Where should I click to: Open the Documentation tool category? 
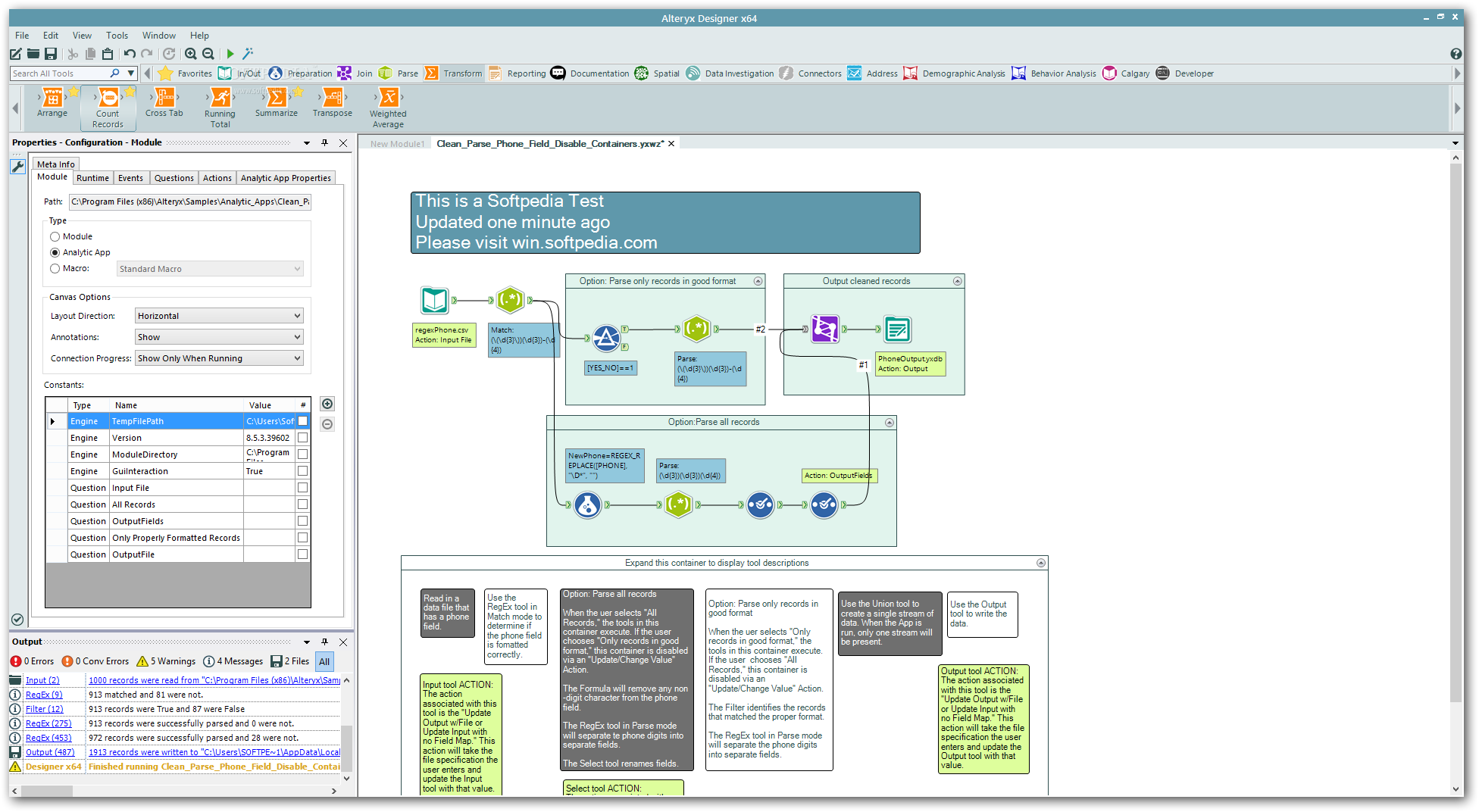pyautogui.click(x=590, y=73)
